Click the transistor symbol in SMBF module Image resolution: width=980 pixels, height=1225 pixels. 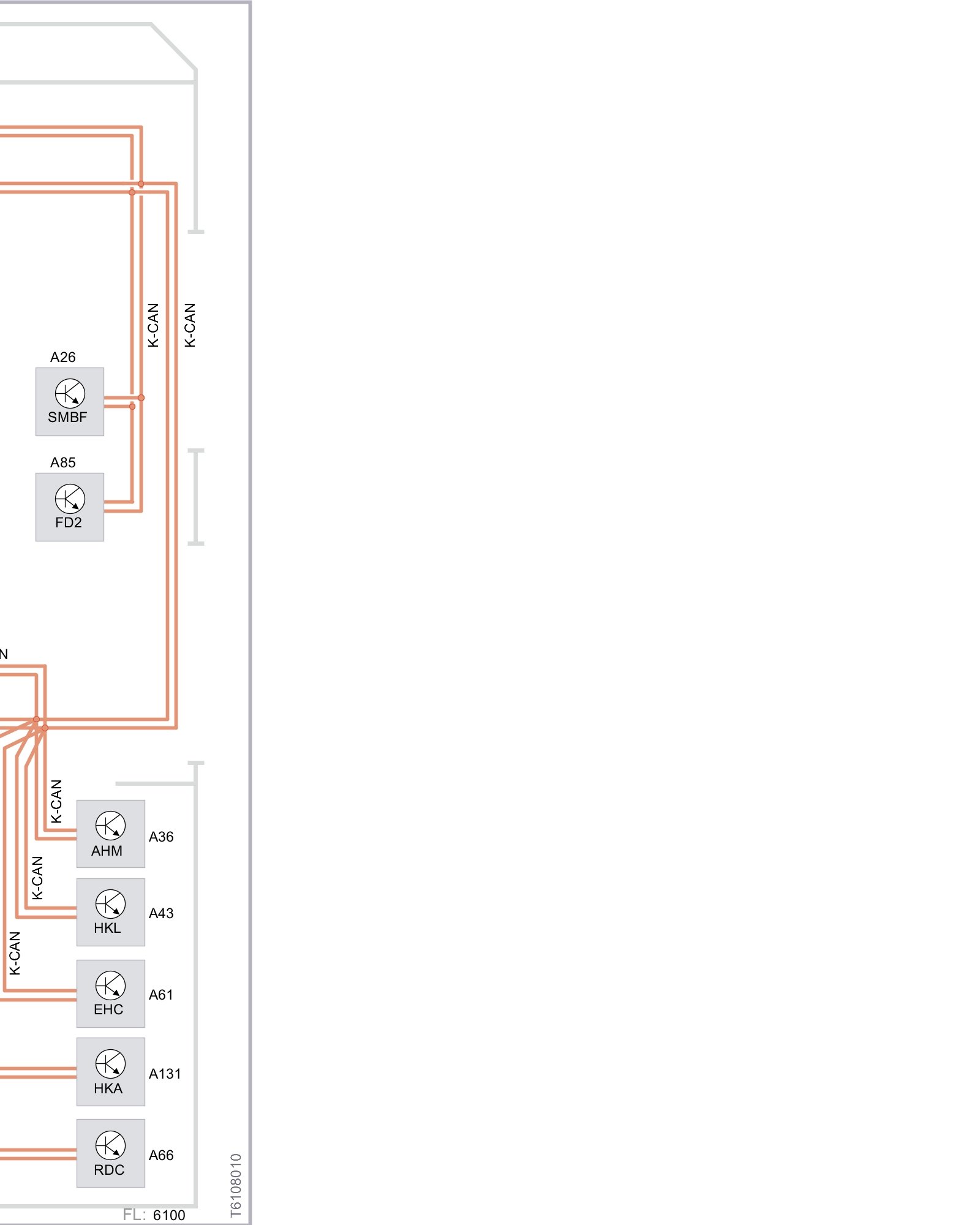(x=70, y=393)
